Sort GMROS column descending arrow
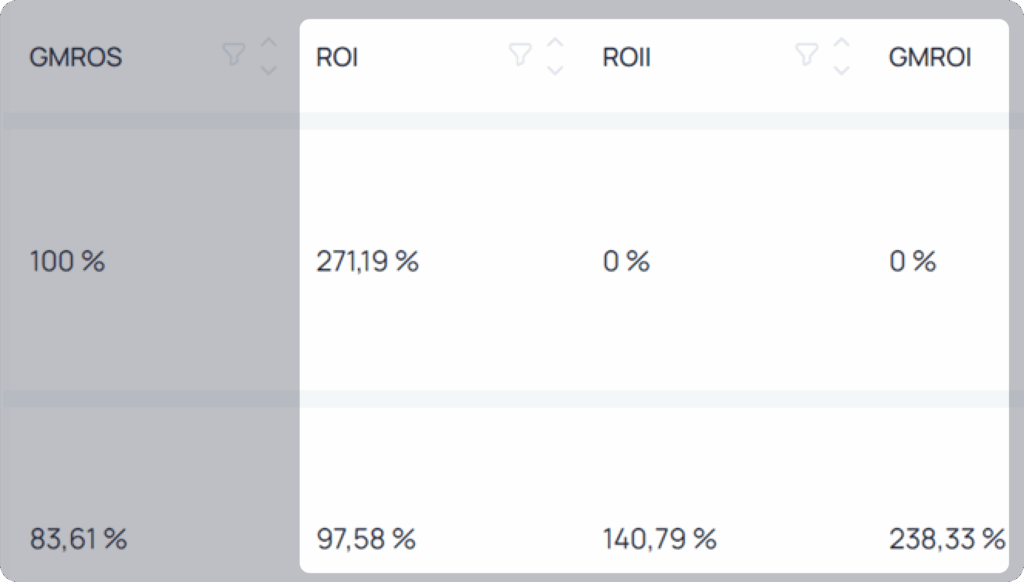 (x=268, y=70)
